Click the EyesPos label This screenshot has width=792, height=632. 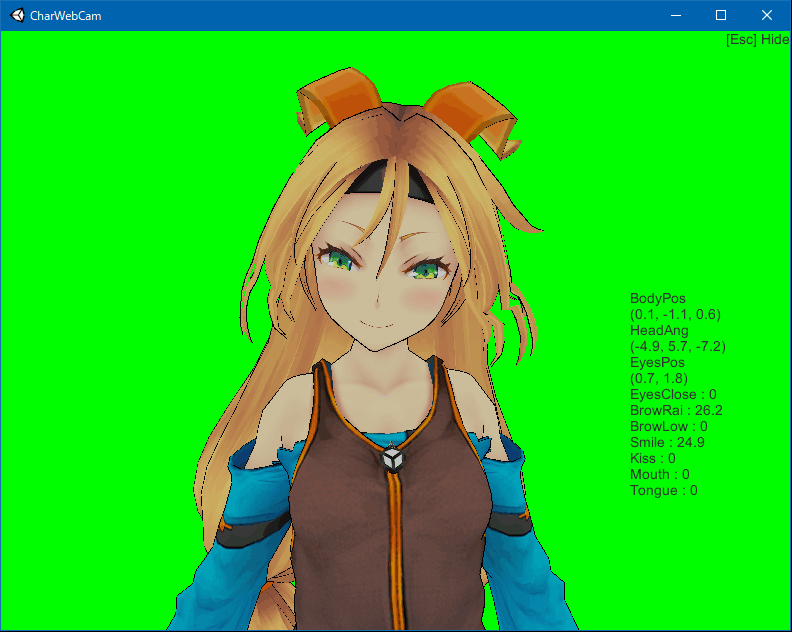point(657,363)
